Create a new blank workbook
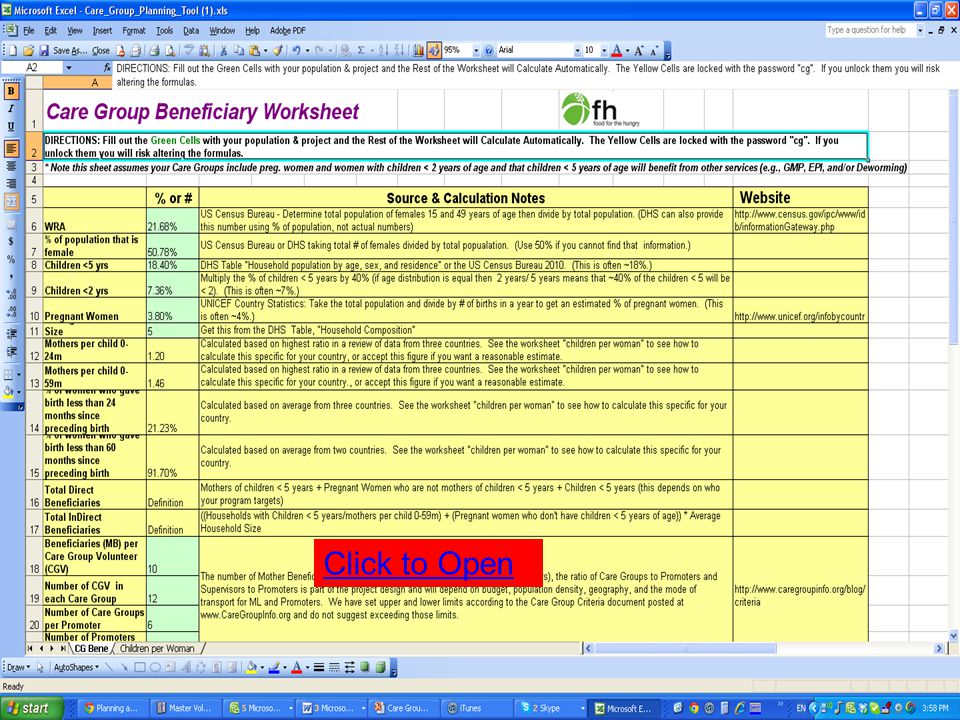Image resolution: width=960 pixels, height=720 pixels. point(13,50)
